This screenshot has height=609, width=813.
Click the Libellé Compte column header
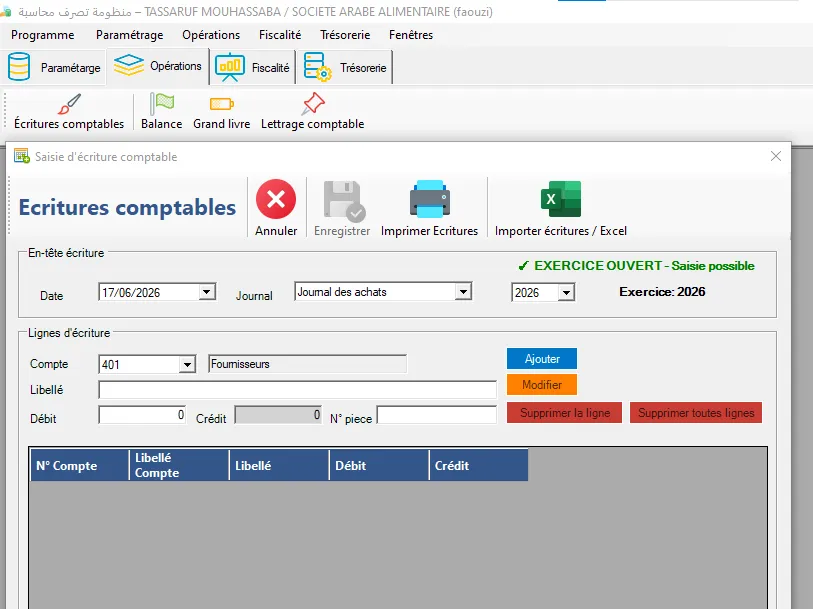[x=179, y=465]
